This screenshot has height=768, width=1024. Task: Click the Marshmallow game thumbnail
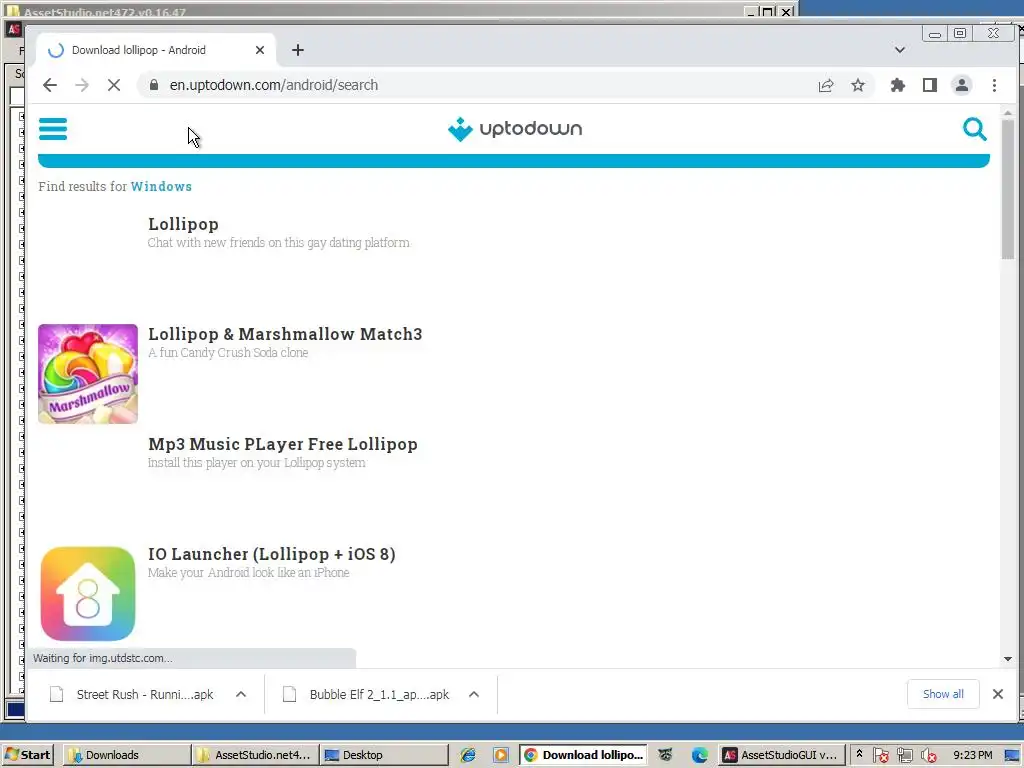click(x=88, y=374)
